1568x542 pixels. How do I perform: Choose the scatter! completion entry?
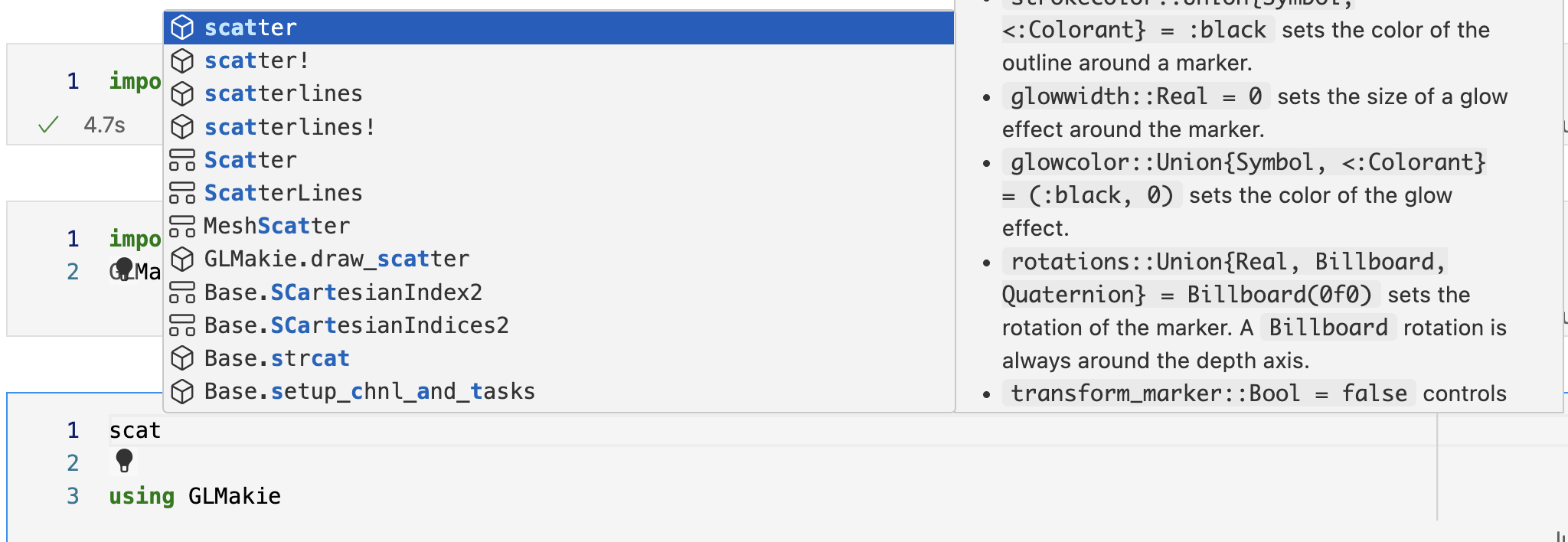coord(257,60)
